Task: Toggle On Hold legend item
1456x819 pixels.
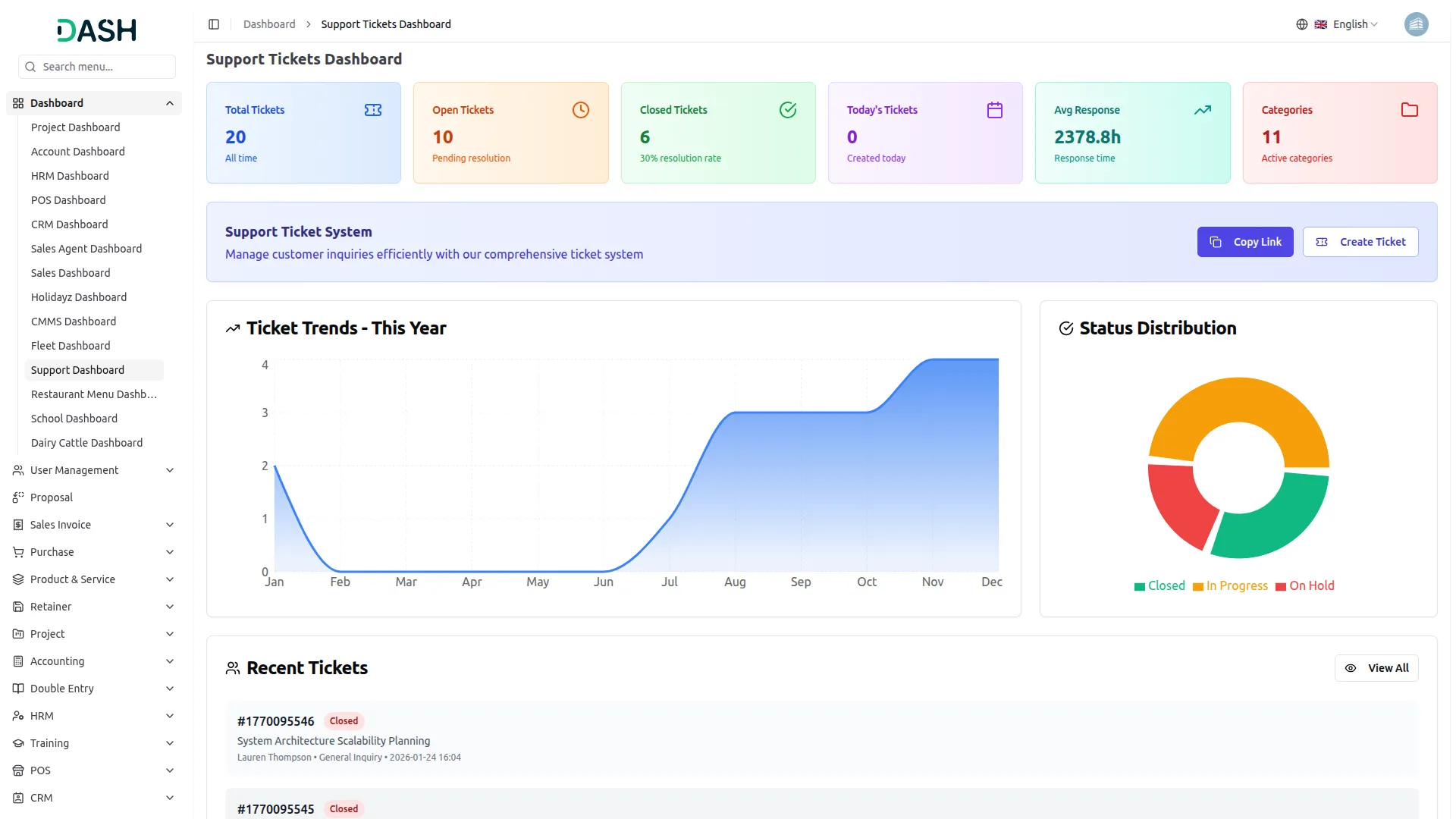Action: pyautogui.click(x=1304, y=585)
